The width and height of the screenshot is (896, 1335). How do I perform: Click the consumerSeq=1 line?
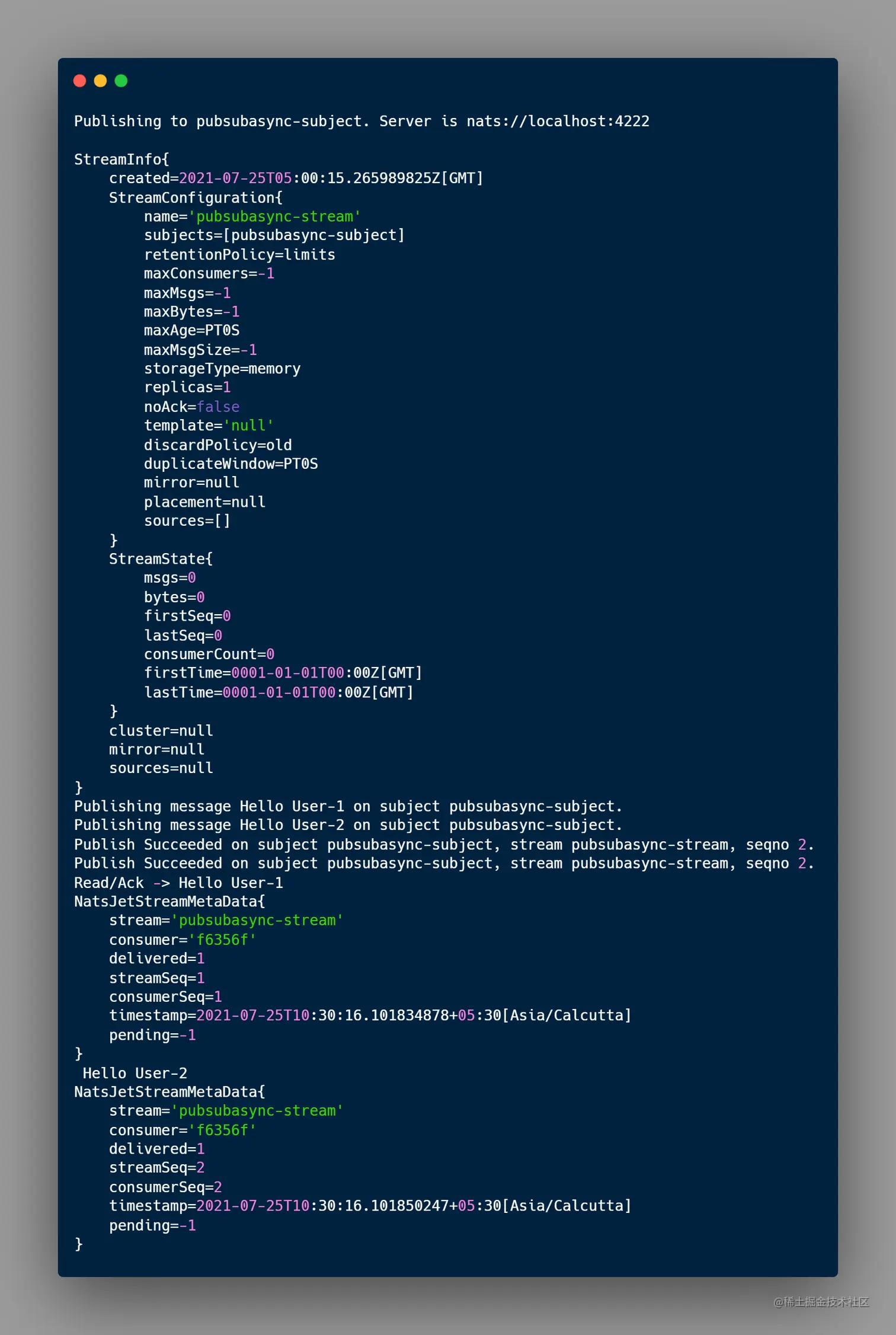coord(165,997)
